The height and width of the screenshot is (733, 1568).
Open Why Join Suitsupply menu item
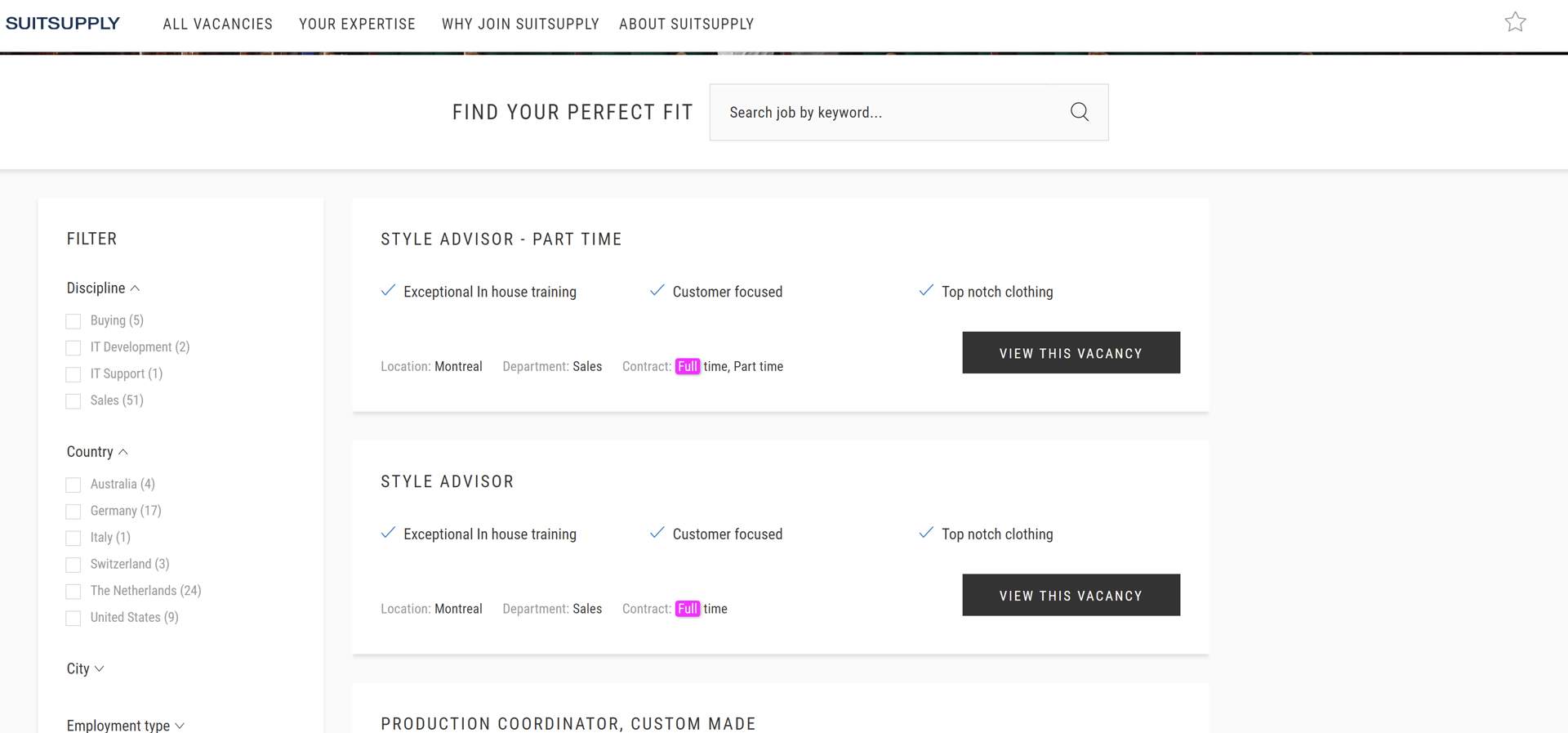point(520,25)
